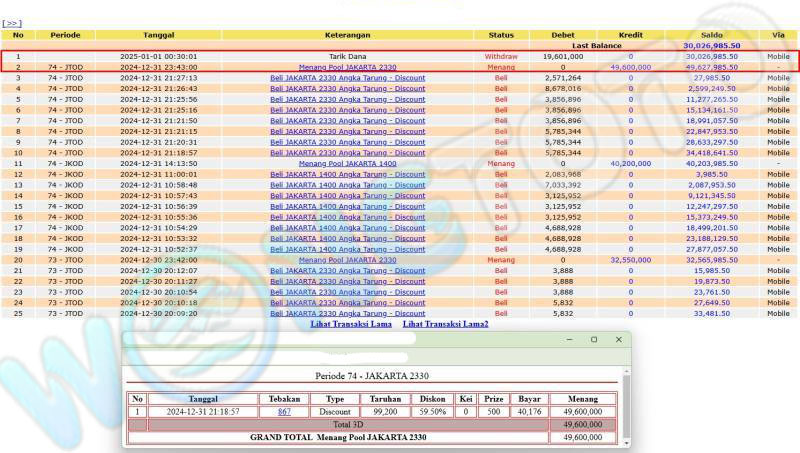This screenshot has width=800, height=453.
Task: Click the Saldo column header
Action: (711, 35)
